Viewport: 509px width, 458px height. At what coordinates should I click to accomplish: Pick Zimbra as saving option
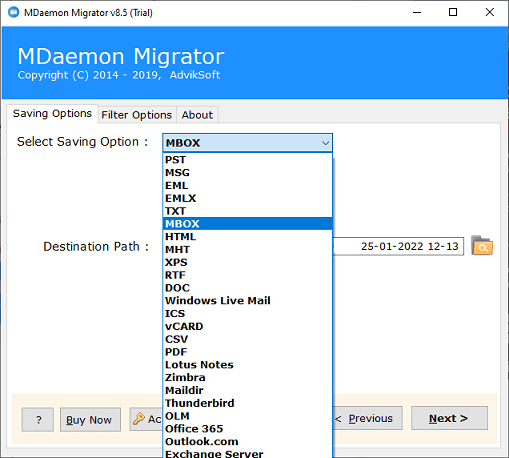[247, 377]
